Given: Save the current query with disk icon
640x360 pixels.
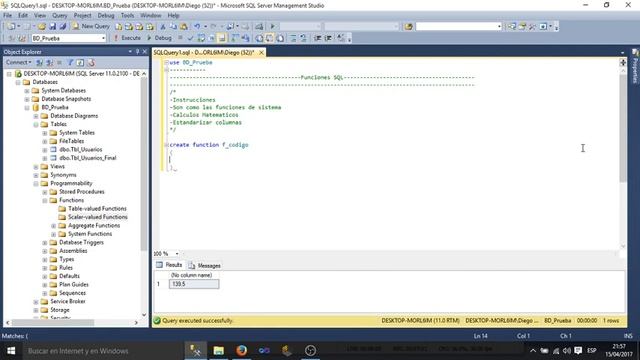Looking at the screenshot, I should click(x=52, y=27).
